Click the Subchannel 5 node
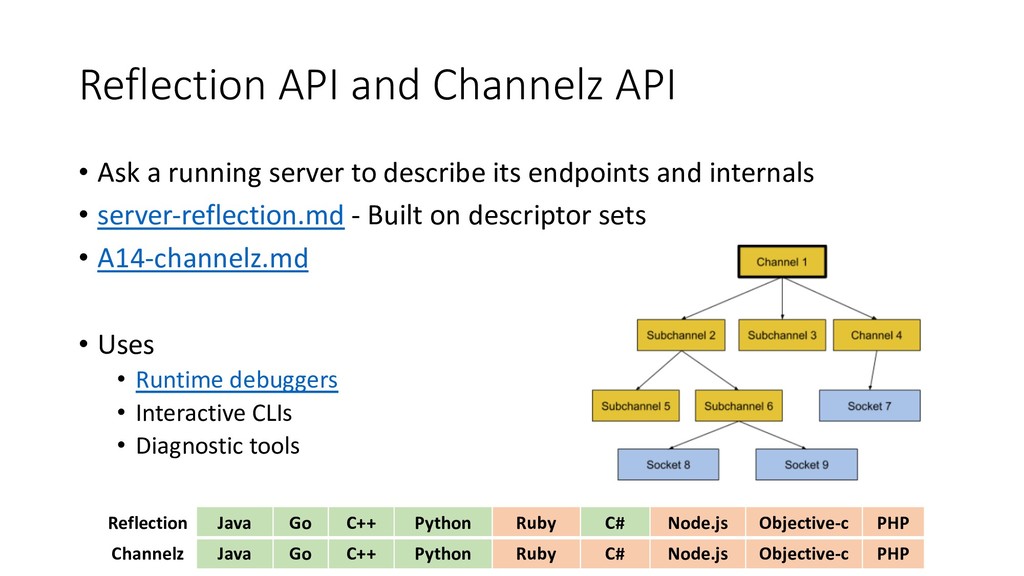This screenshot has width=1024, height=576. (635, 406)
